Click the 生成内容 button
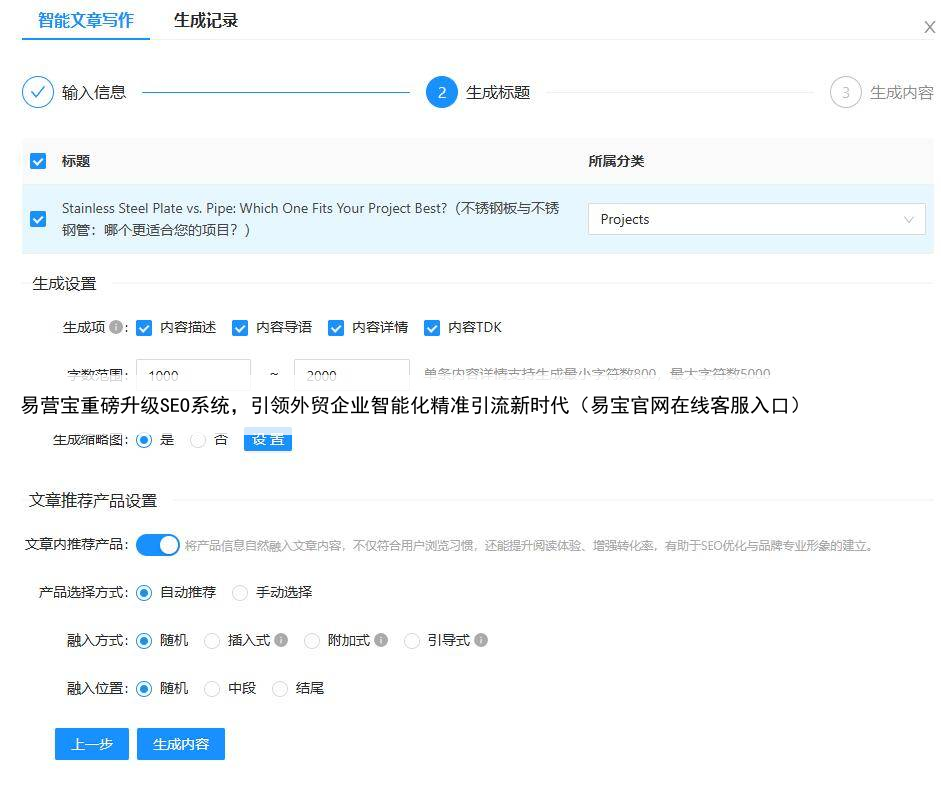 coord(181,744)
